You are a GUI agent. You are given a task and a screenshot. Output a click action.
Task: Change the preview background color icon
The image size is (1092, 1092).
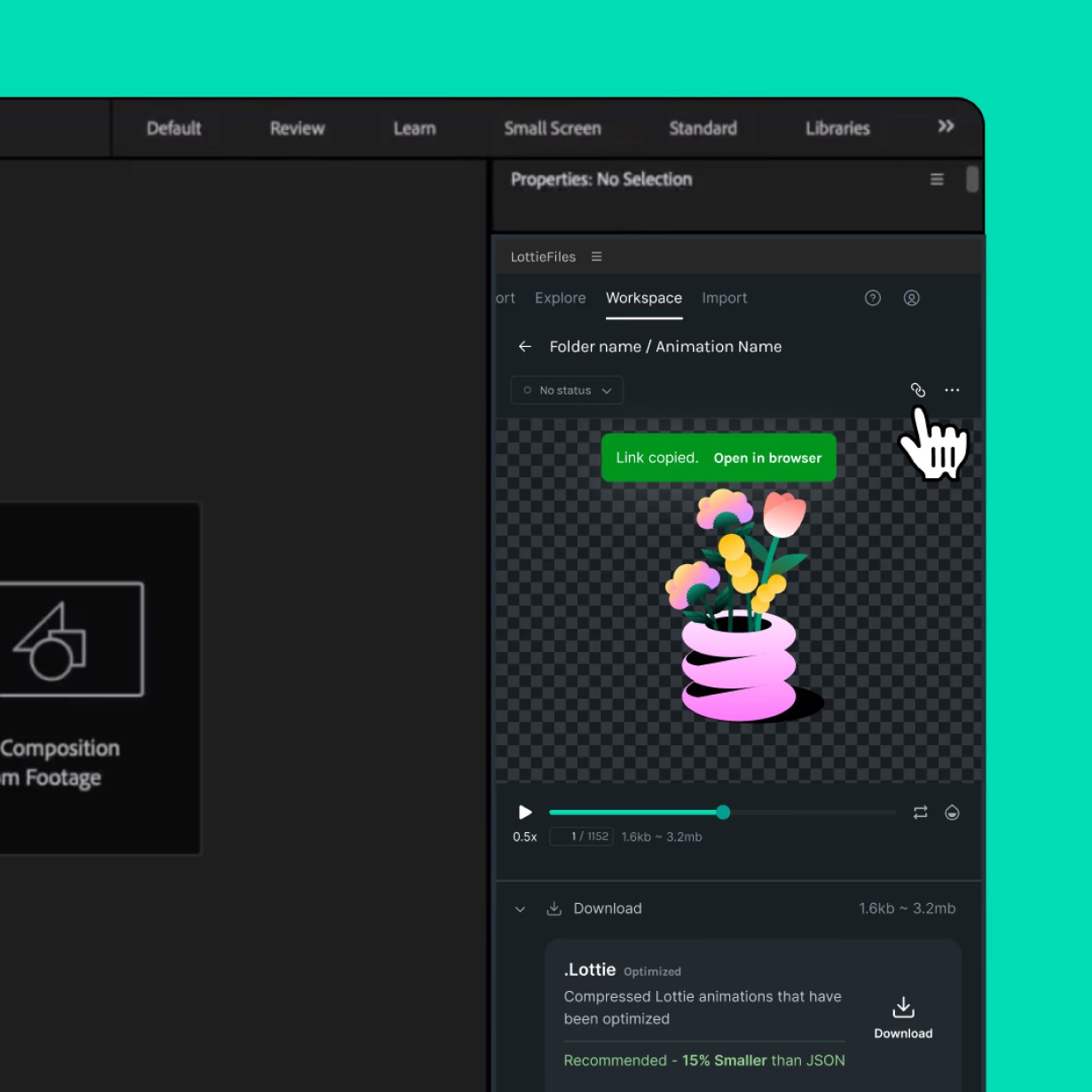click(952, 813)
